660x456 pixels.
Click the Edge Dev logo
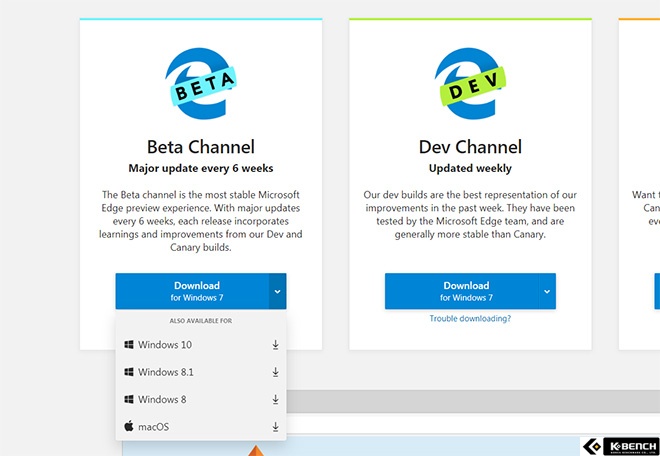point(470,83)
